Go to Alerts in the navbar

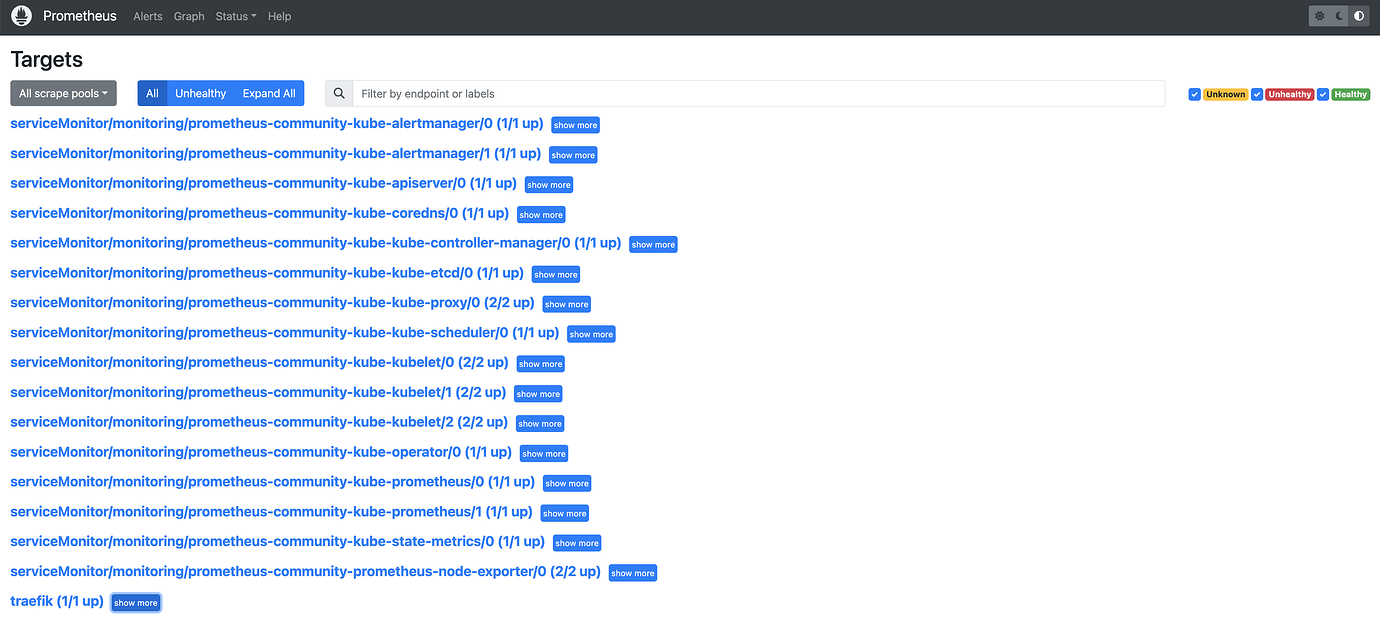[x=148, y=16]
